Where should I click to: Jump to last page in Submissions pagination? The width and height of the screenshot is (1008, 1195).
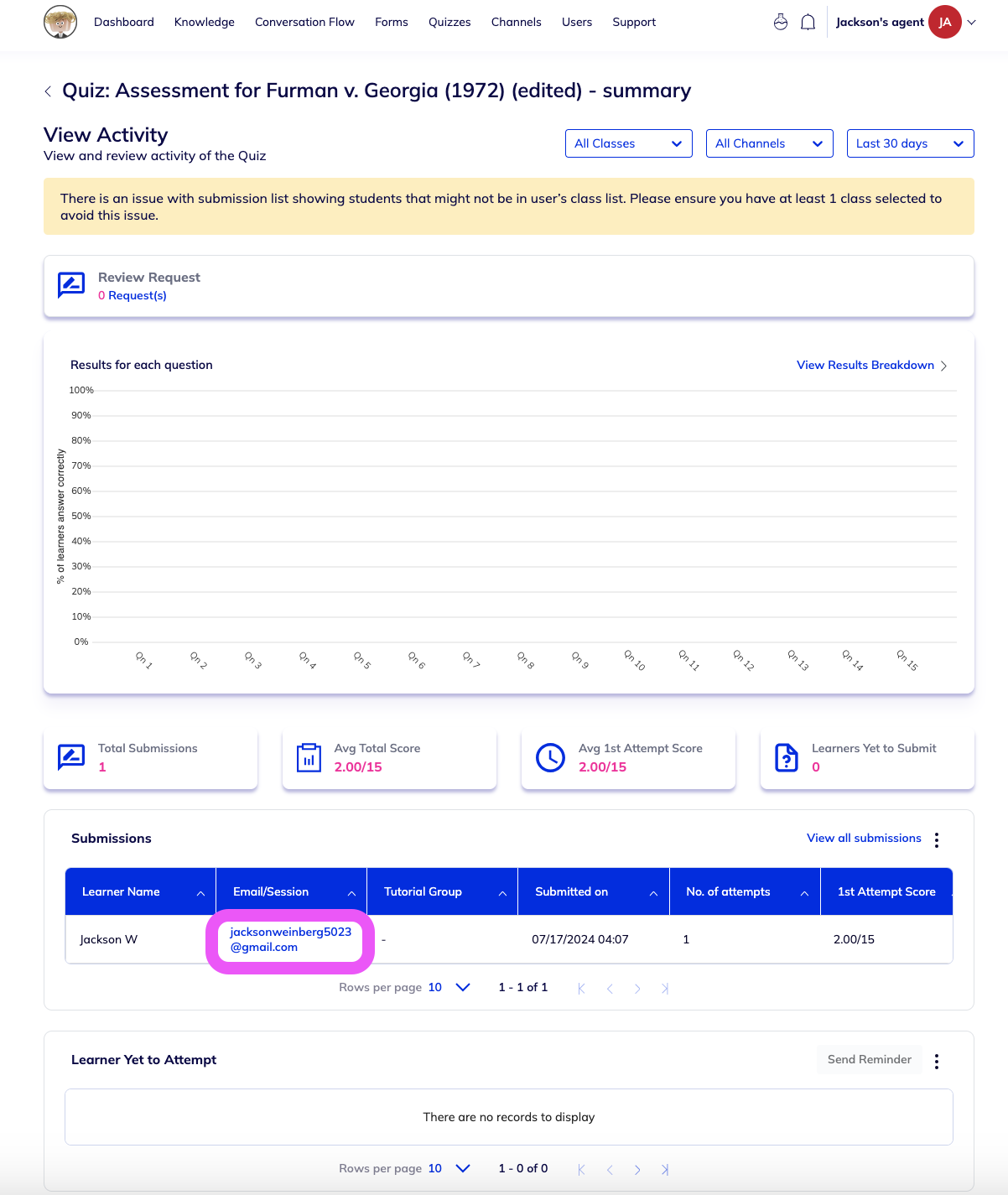pos(665,989)
